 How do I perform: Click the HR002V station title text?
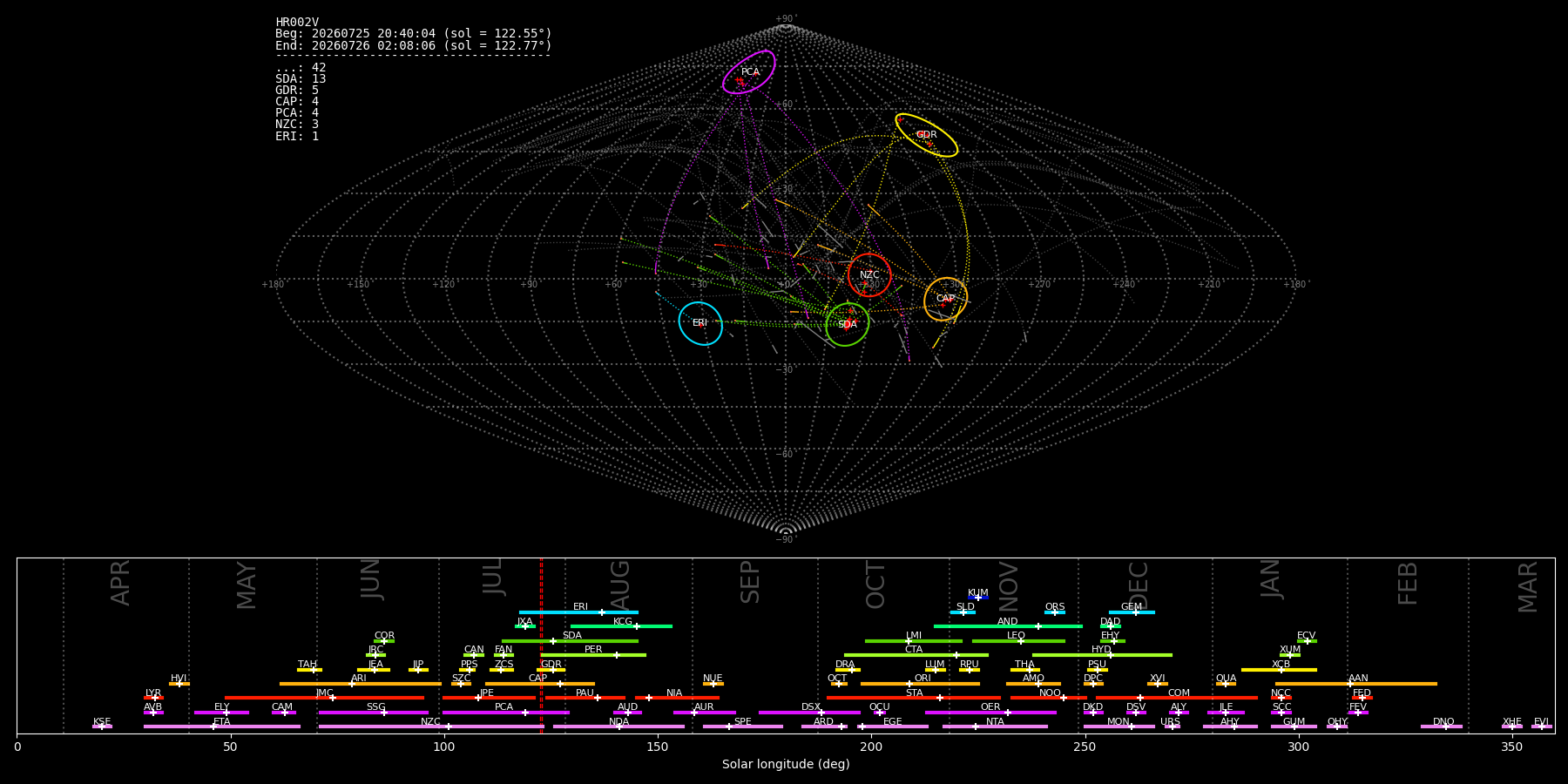tap(297, 23)
